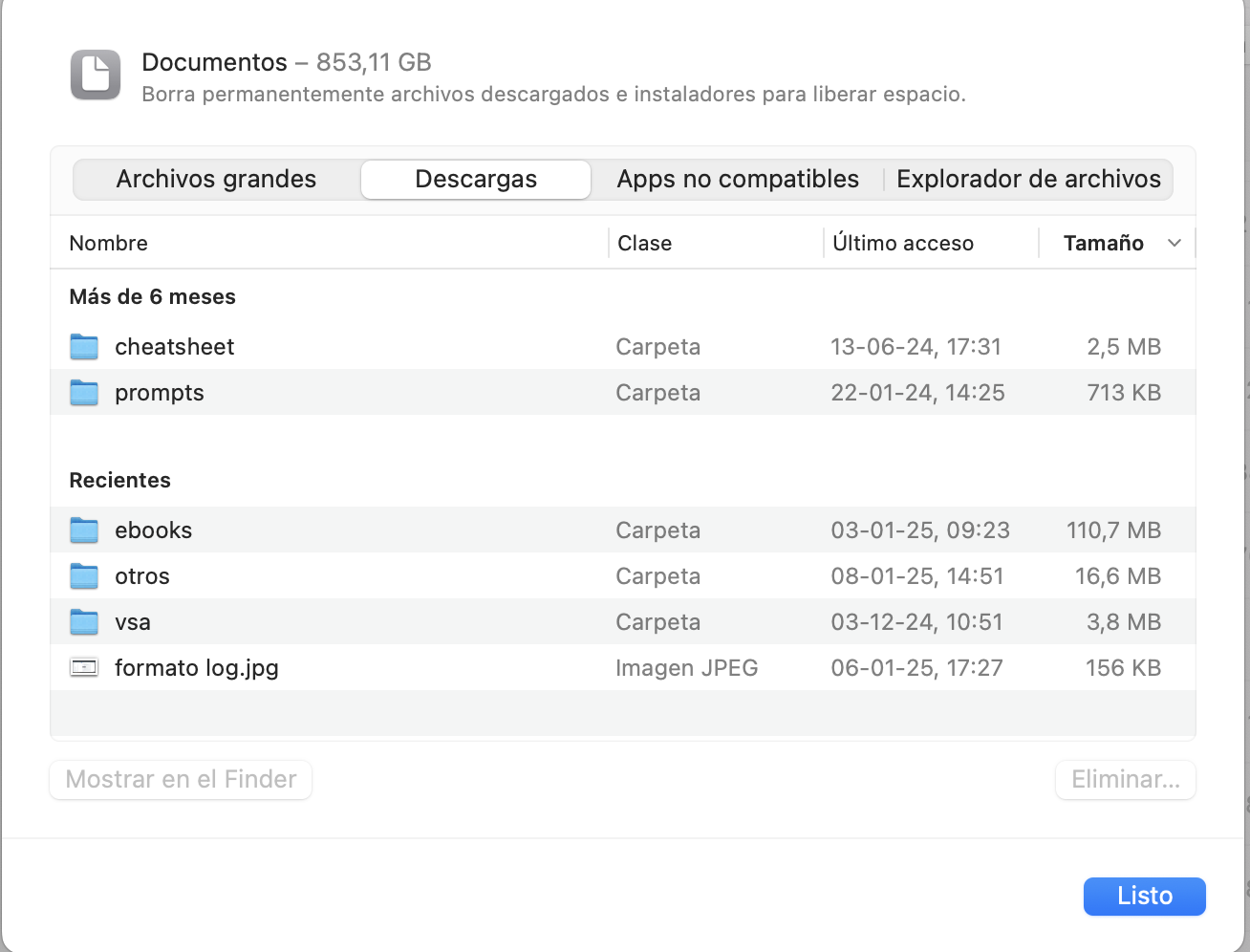The image size is (1250, 952).
Task: Click the cheatsheet folder icon
Action: click(84, 347)
